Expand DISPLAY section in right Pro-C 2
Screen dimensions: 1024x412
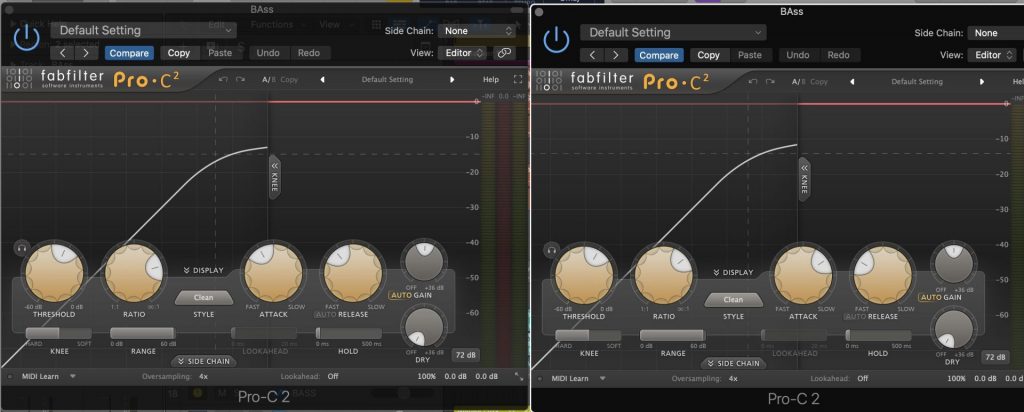point(733,272)
